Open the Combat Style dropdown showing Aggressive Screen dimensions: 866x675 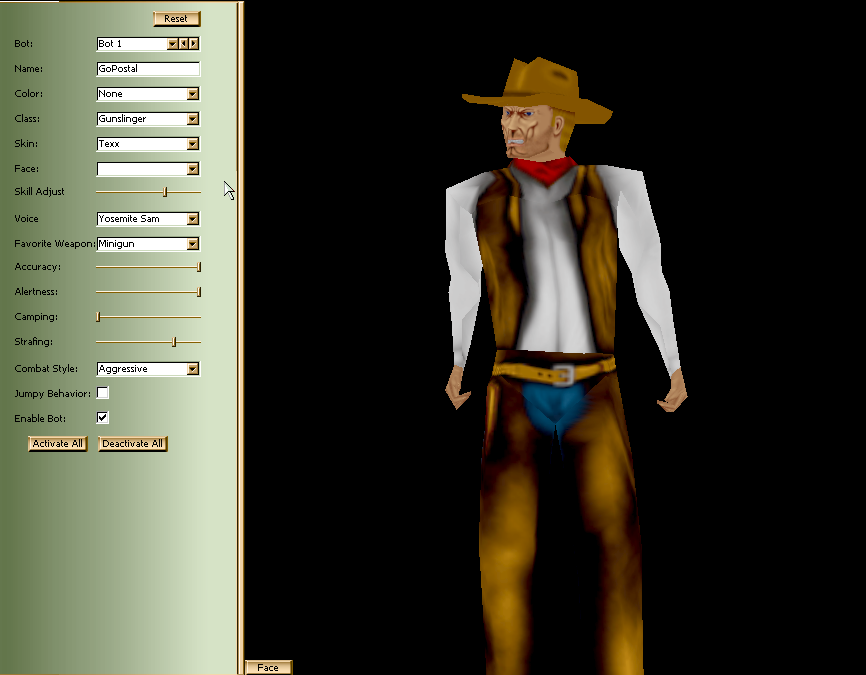click(148, 369)
